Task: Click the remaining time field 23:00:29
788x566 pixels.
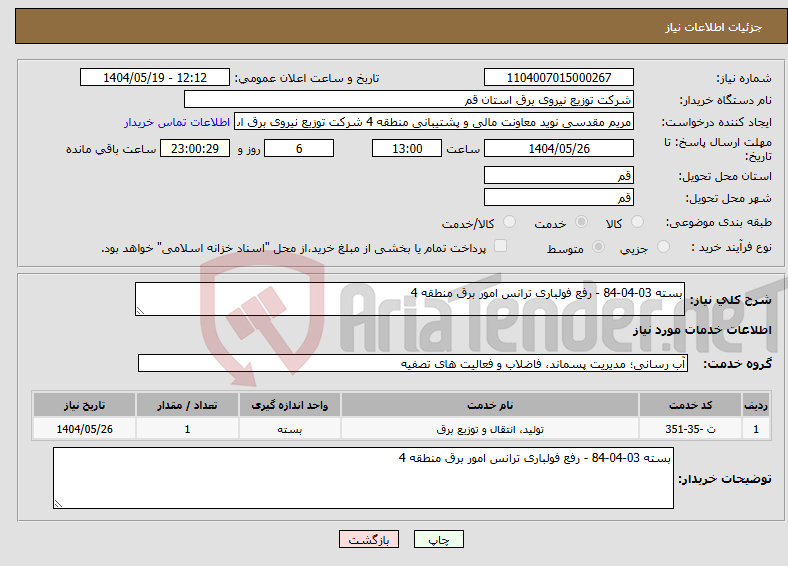Action: 195,148
